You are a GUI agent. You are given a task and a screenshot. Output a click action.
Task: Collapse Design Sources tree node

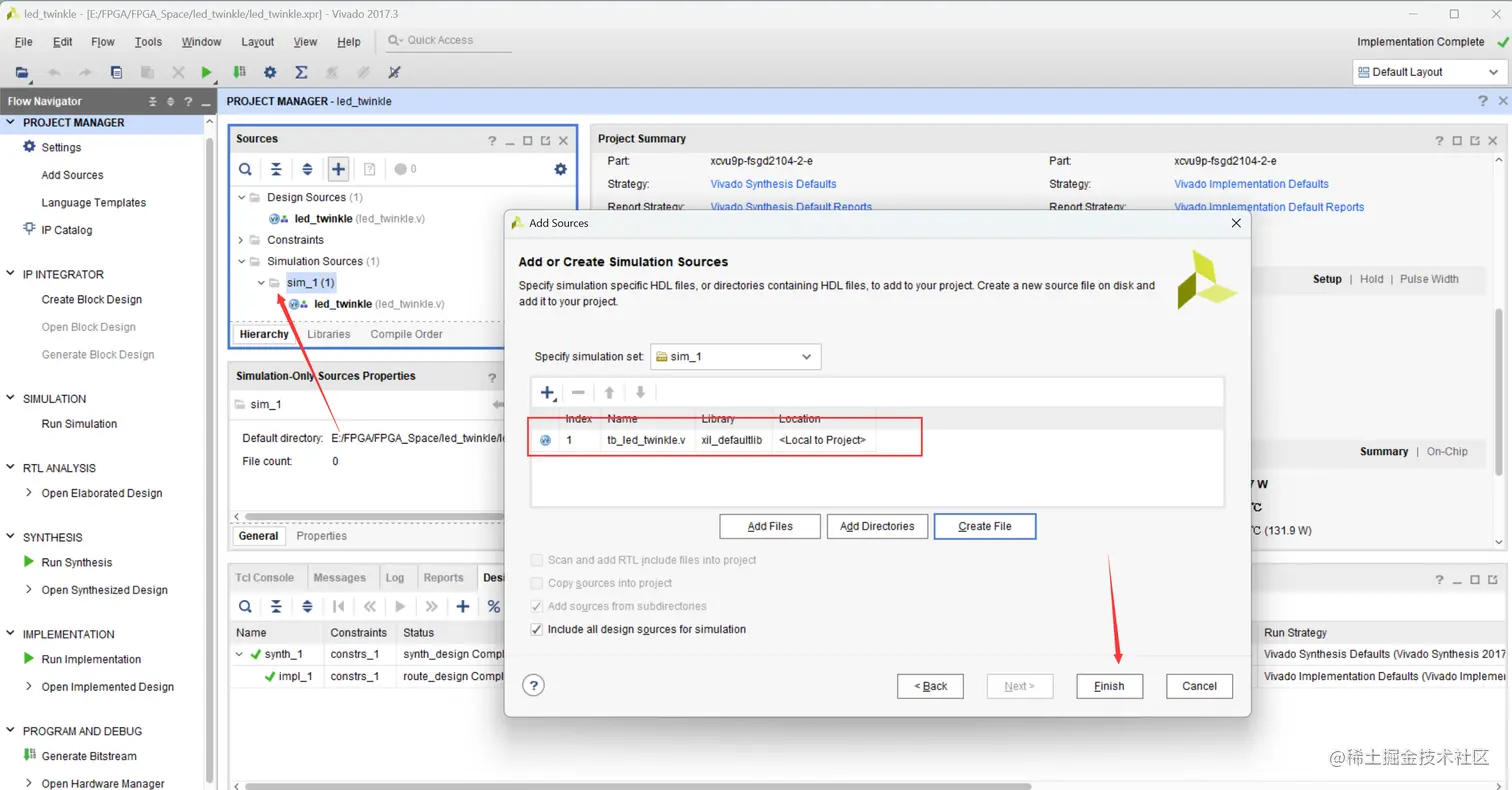tap(242, 198)
